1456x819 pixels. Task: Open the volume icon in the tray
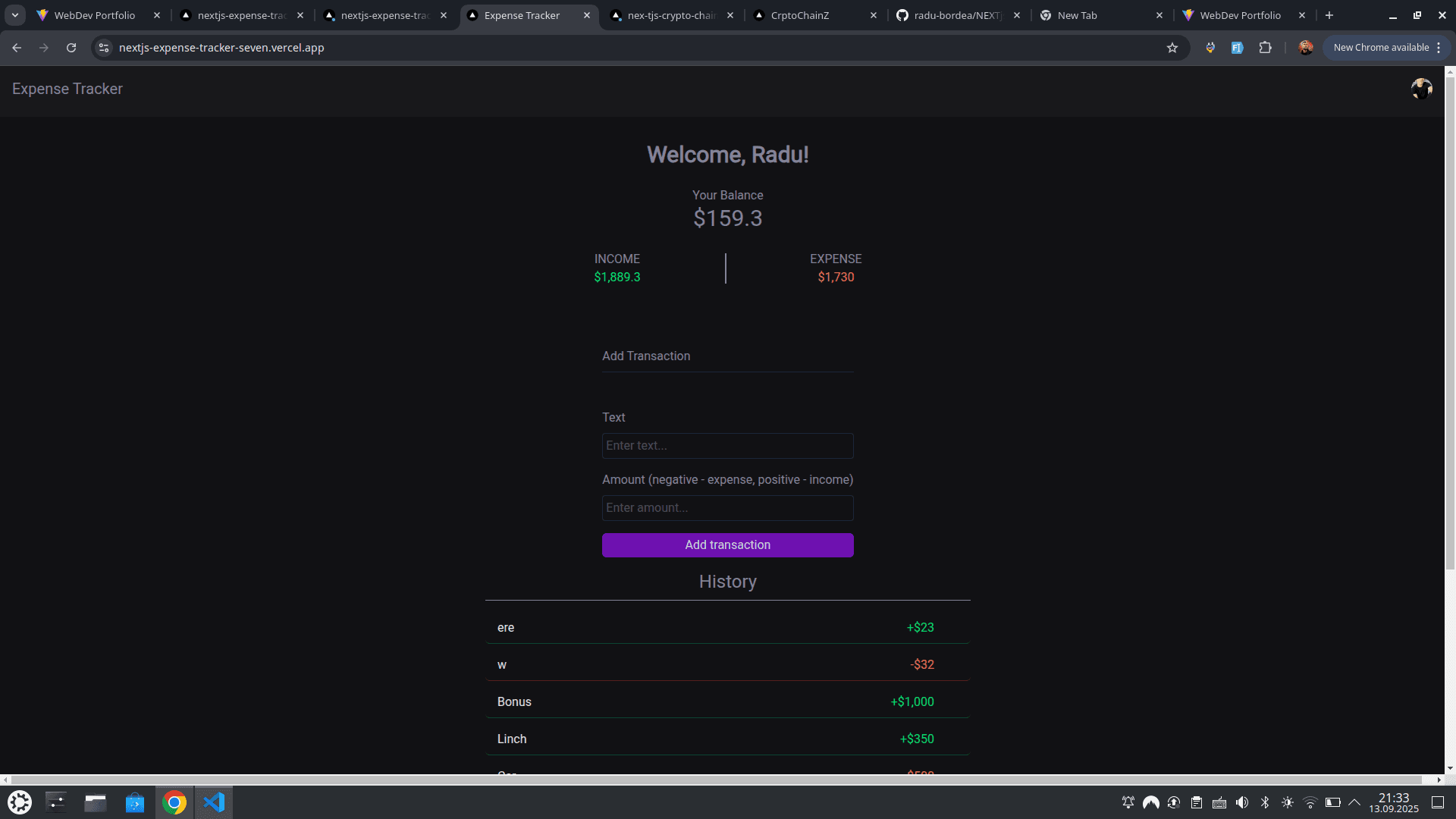[x=1241, y=802]
